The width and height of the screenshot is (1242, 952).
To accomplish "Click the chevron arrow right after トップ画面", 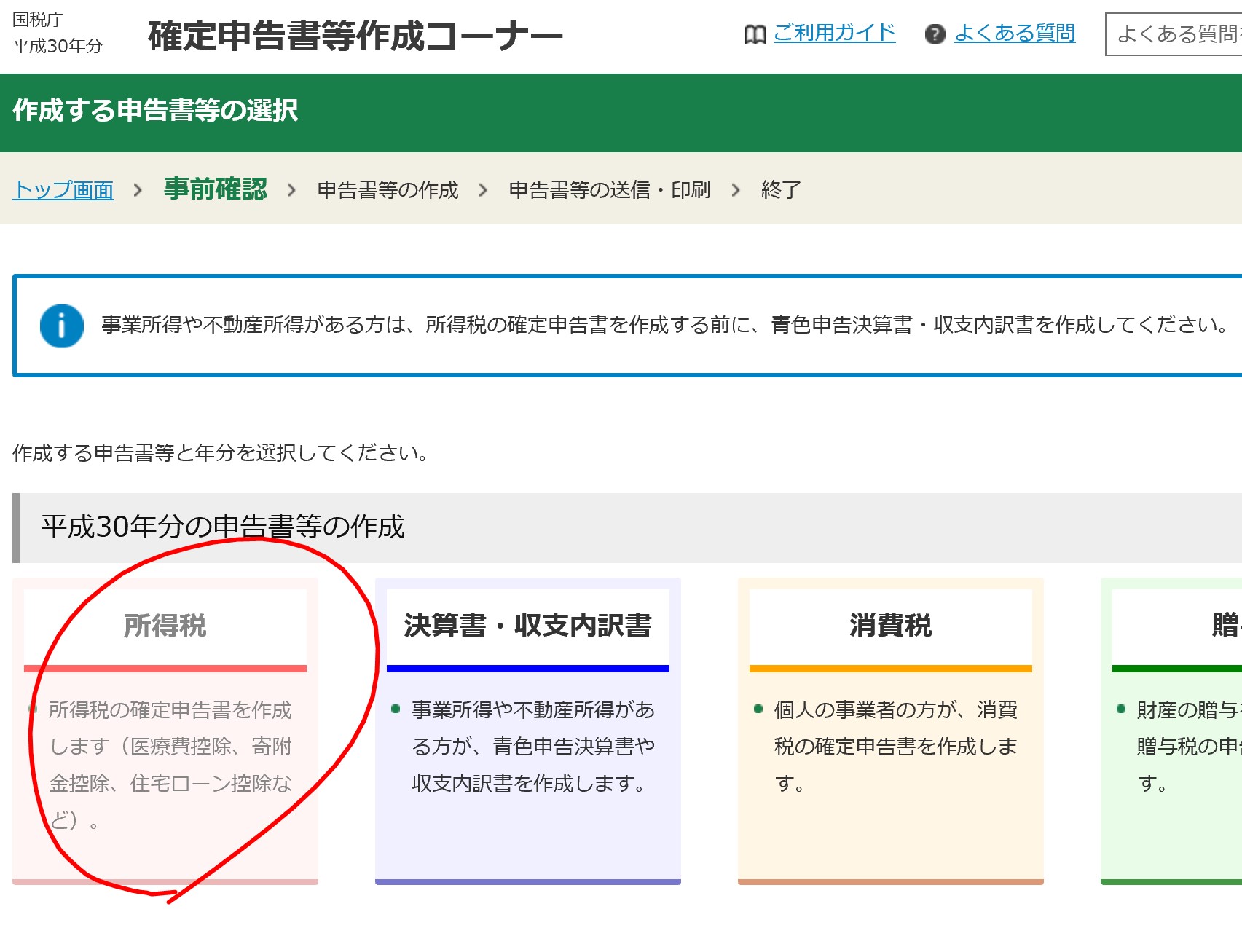I will tap(138, 191).
